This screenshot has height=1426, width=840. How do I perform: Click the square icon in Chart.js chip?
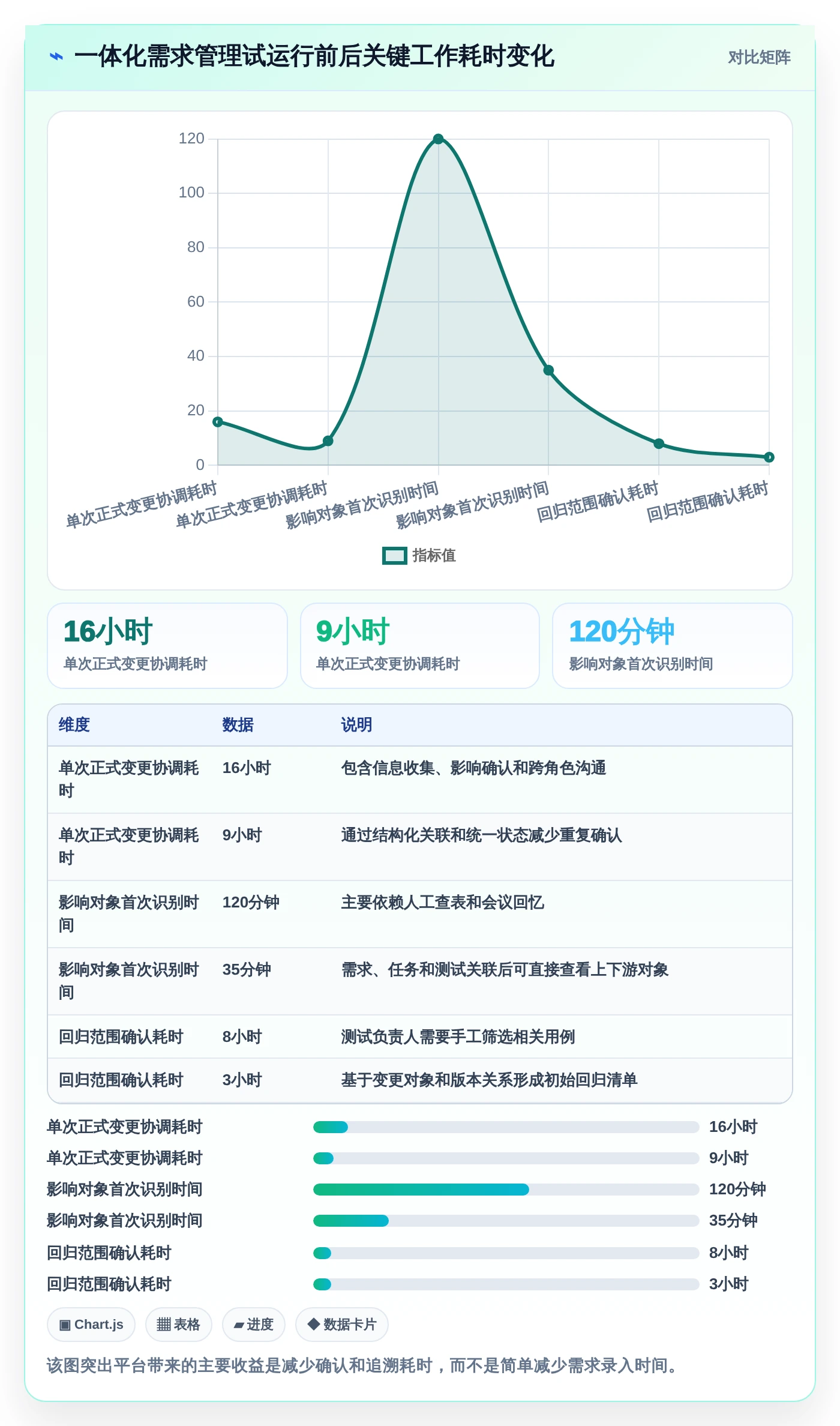(65, 1325)
